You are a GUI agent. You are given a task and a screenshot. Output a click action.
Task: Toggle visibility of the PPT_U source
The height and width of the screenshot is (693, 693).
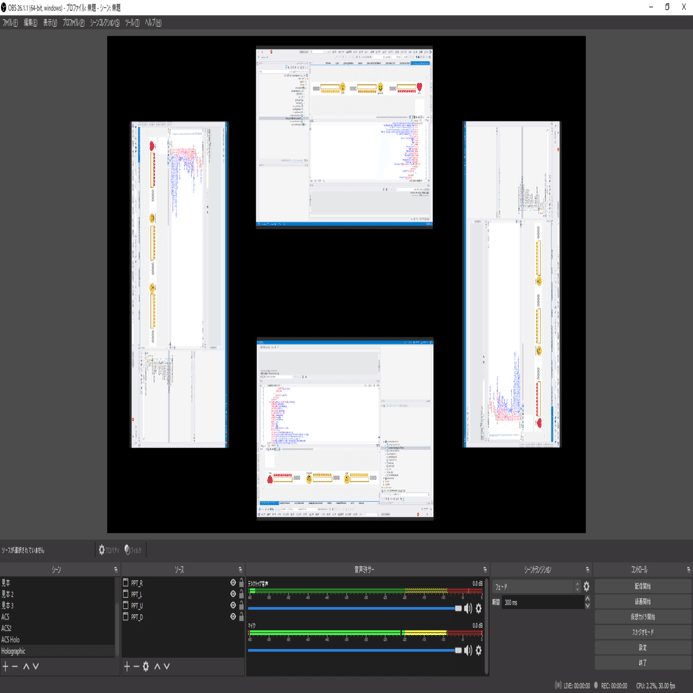click(x=233, y=605)
